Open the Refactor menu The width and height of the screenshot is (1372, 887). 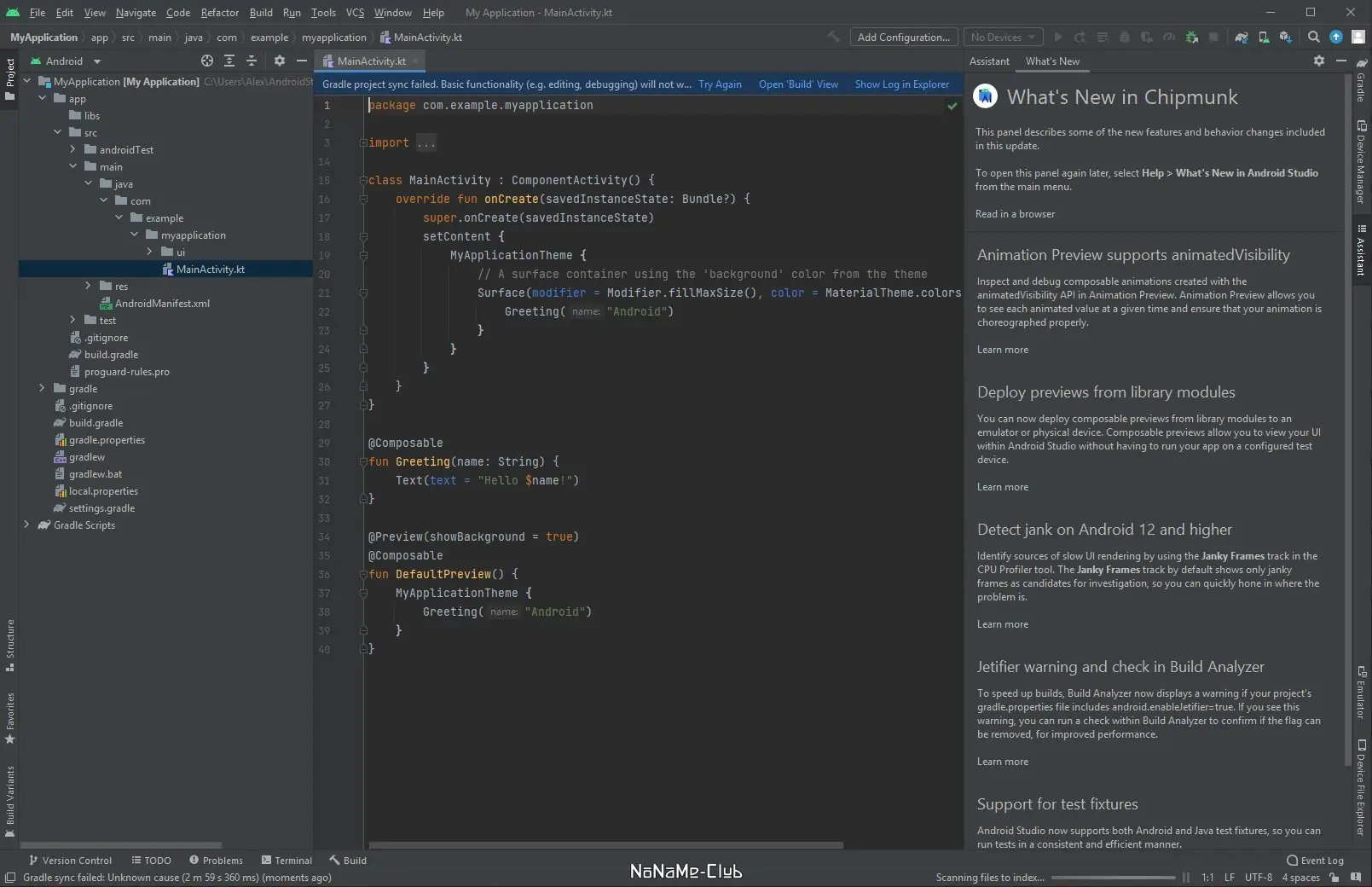pos(219,13)
